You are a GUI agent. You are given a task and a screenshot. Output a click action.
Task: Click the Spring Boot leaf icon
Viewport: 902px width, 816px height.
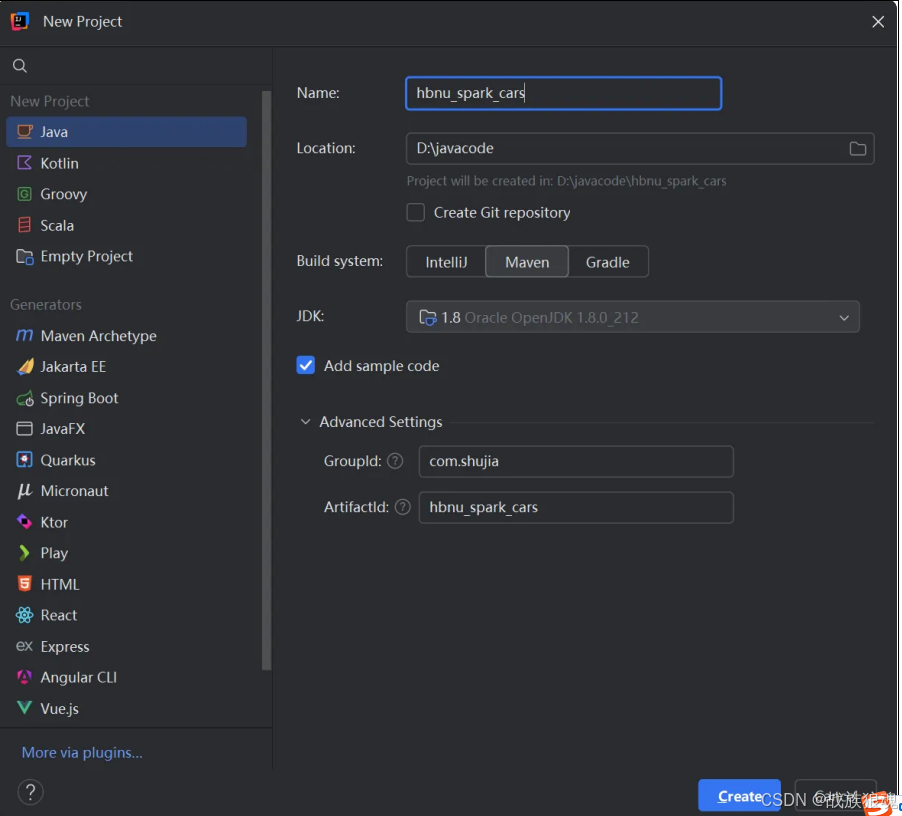[25, 398]
